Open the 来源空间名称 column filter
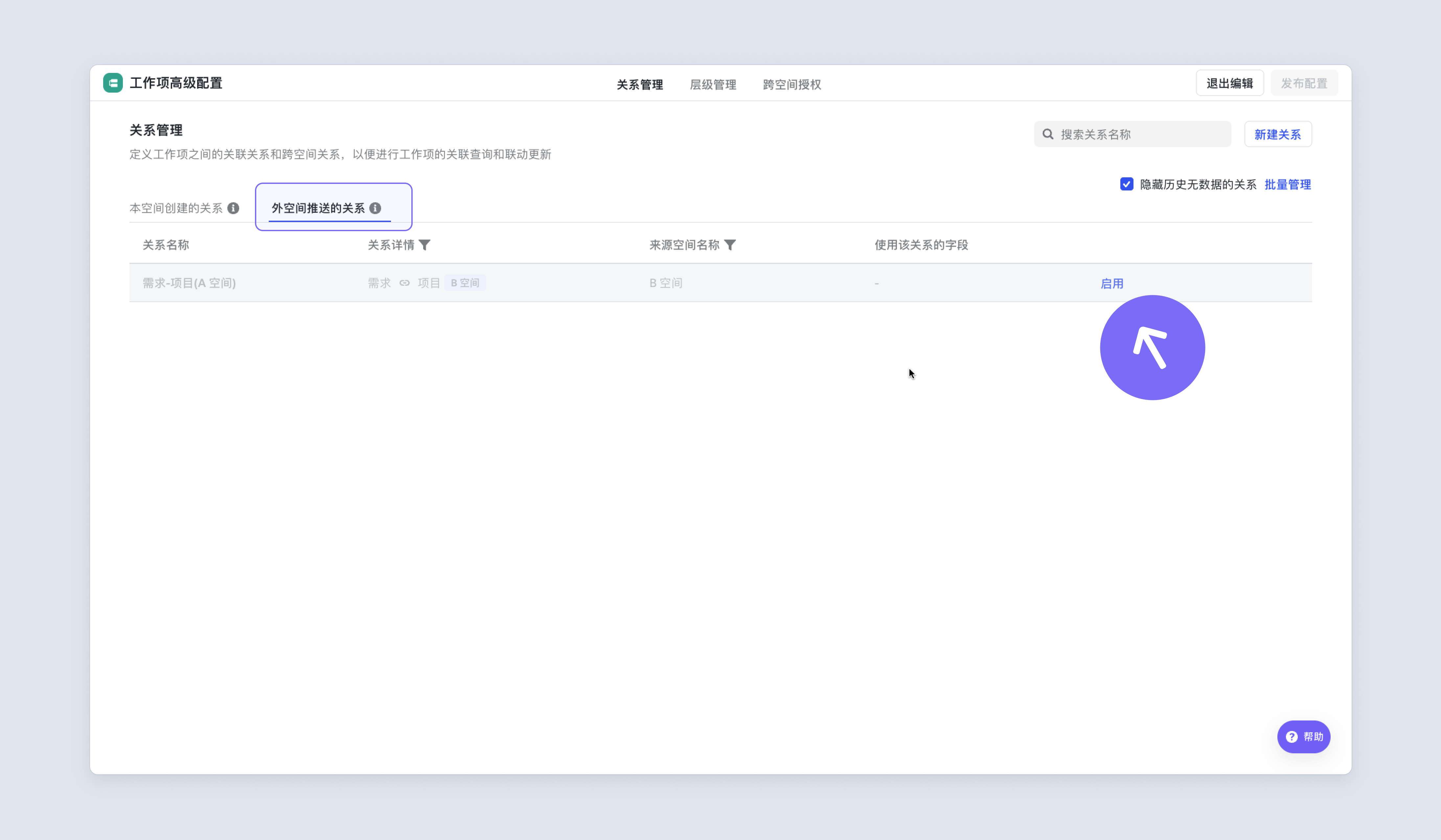This screenshot has height=840, width=1441. click(x=730, y=245)
